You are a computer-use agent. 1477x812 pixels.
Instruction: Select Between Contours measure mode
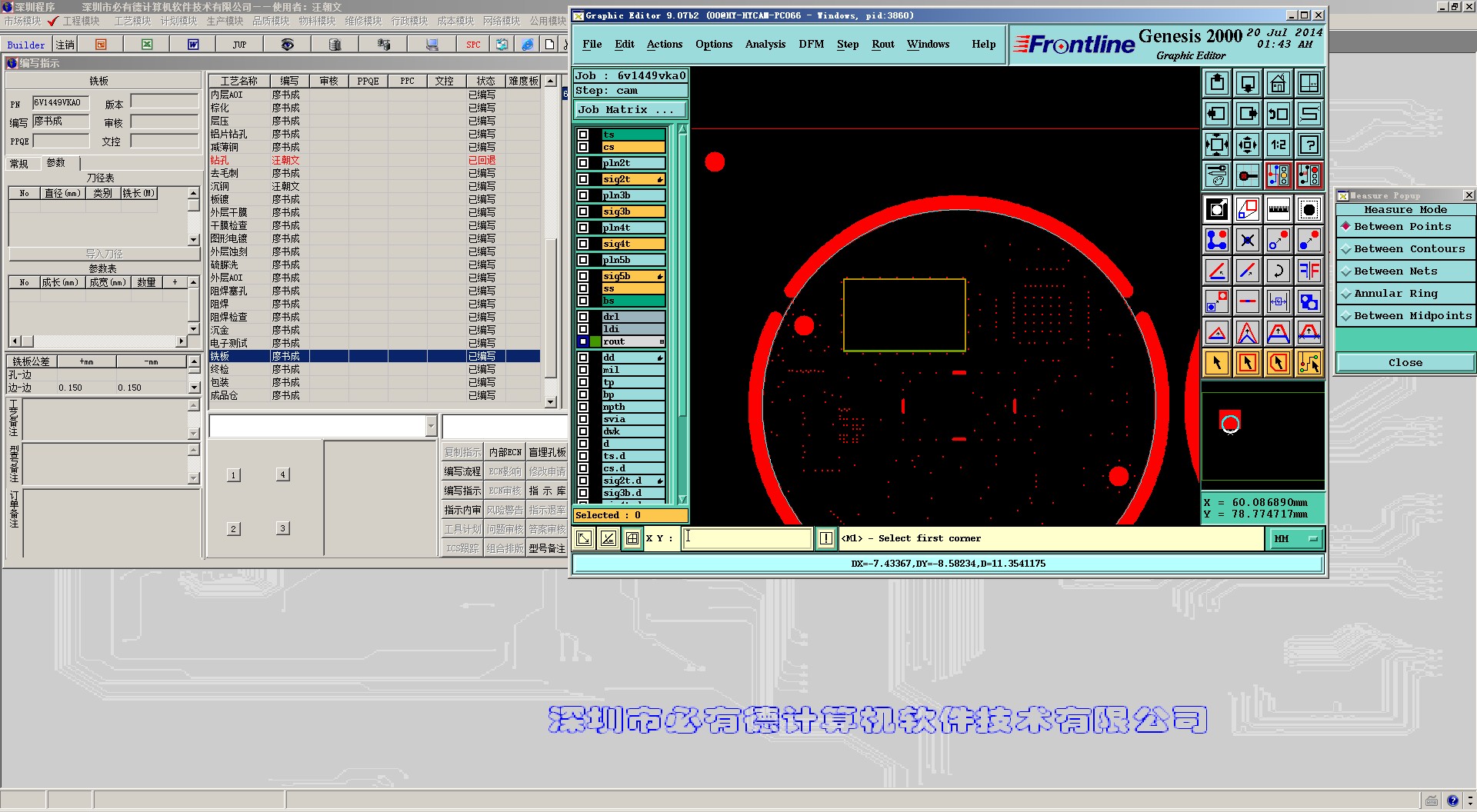1406,249
